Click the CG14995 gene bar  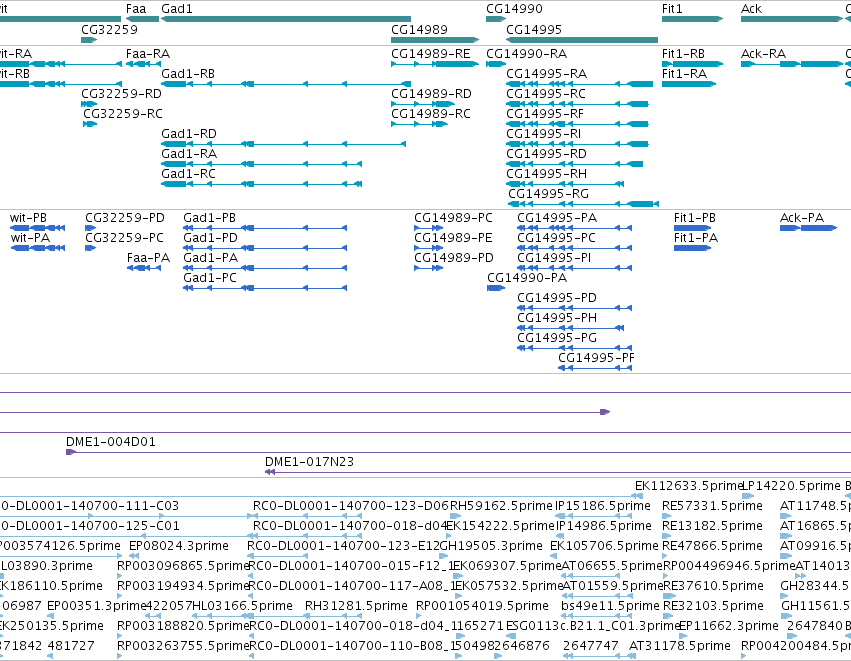coord(582,40)
